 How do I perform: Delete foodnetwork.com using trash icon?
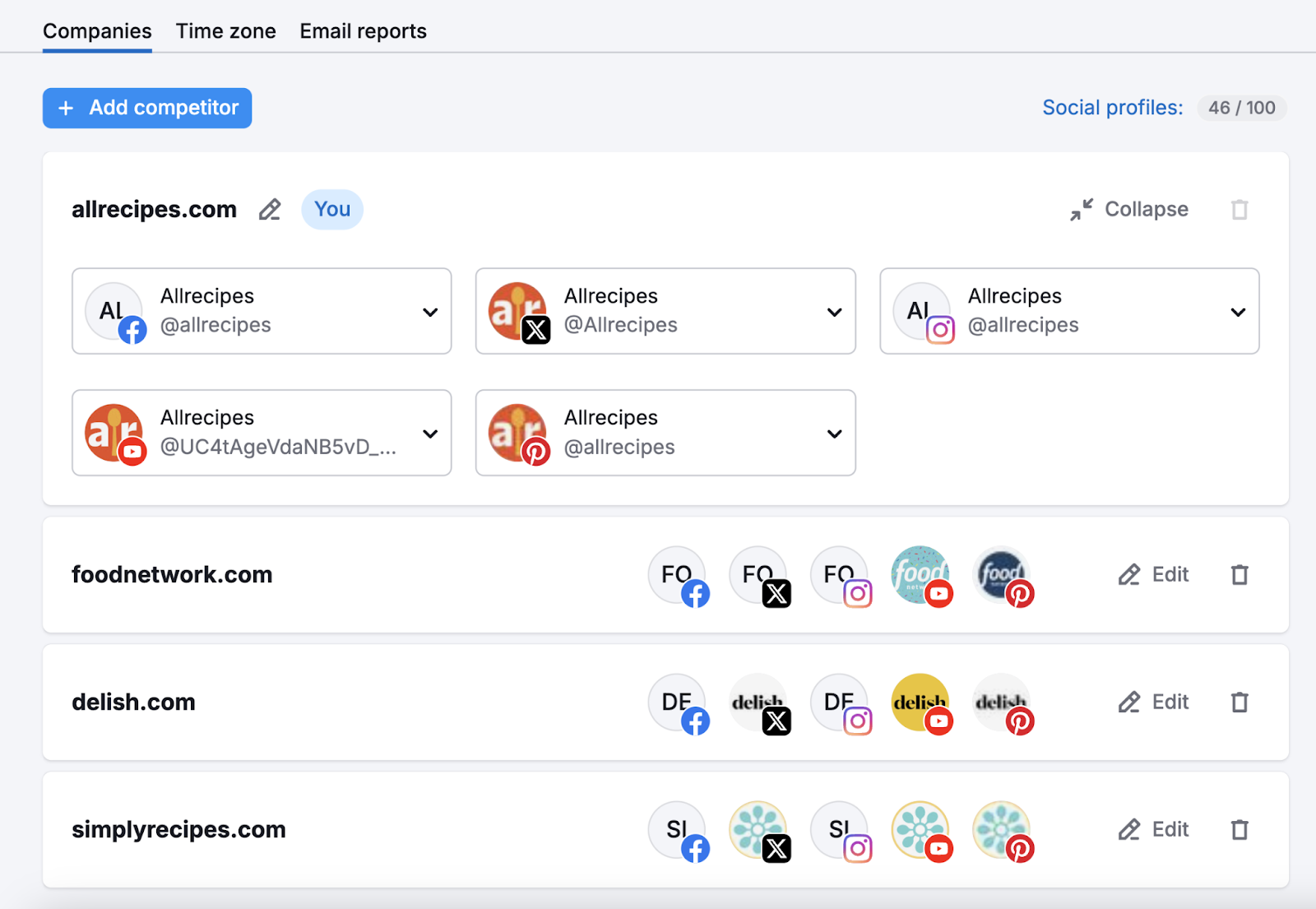(1240, 575)
